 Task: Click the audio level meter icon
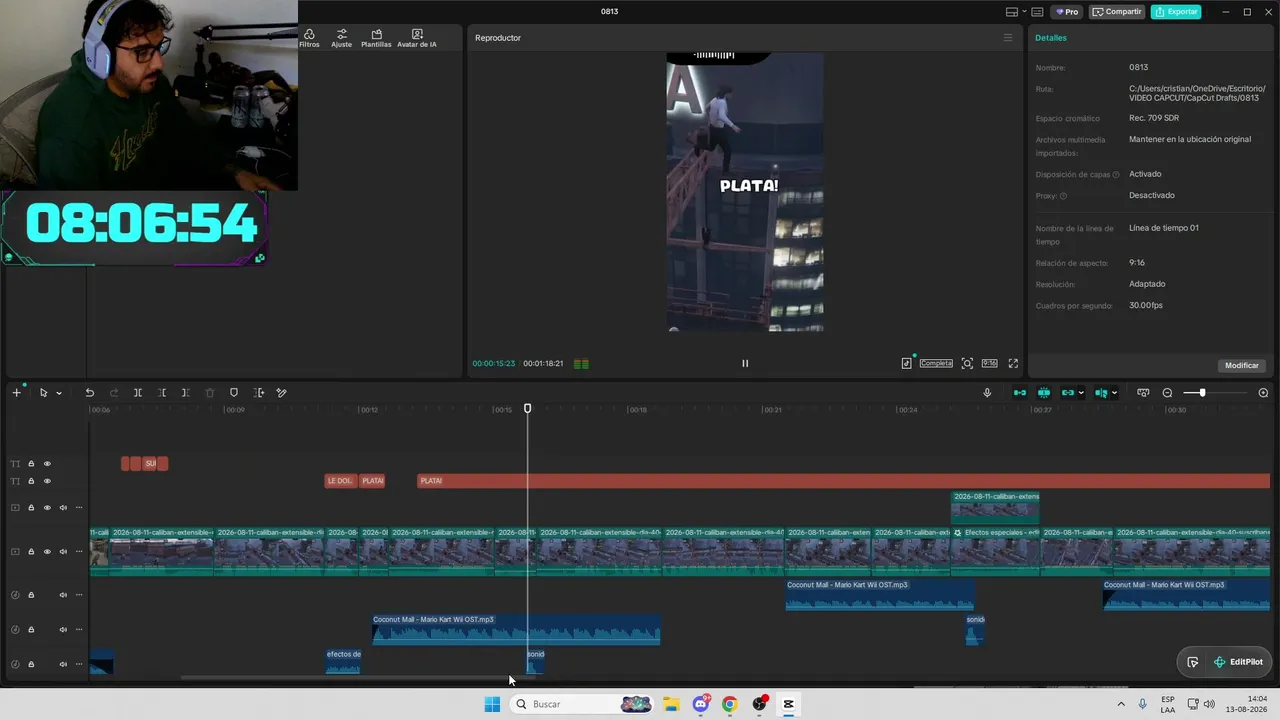pyautogui.click(x=581, y=364)
